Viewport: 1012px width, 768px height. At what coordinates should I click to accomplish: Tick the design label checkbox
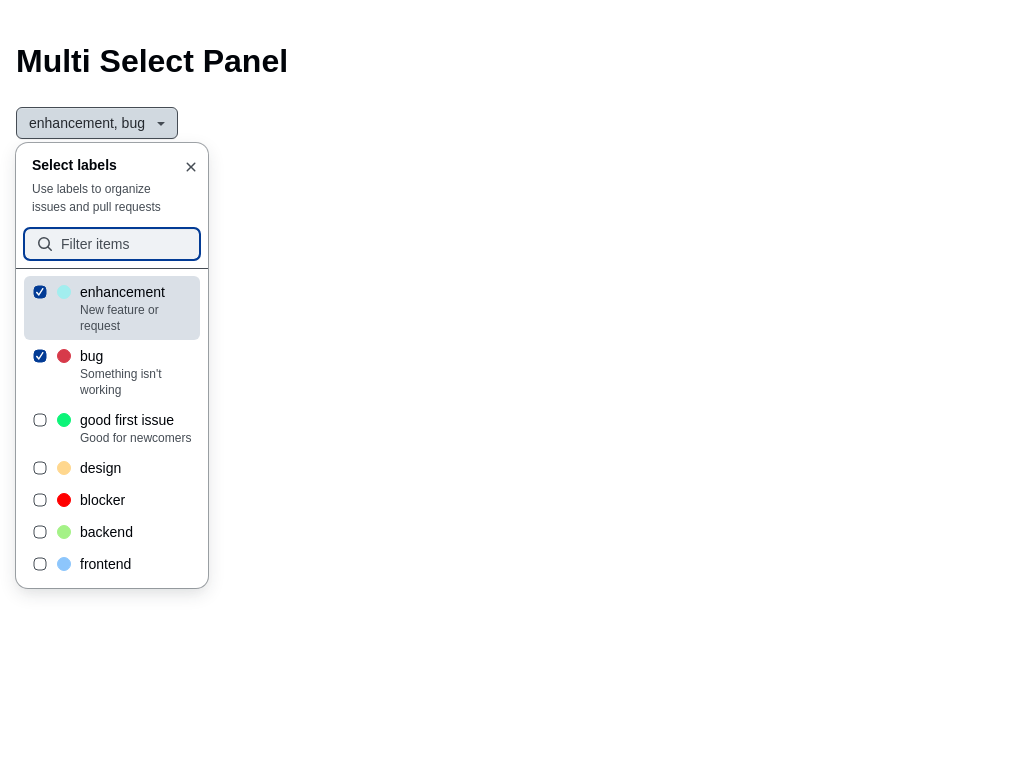pyautogui.click(x=40, y=468)
